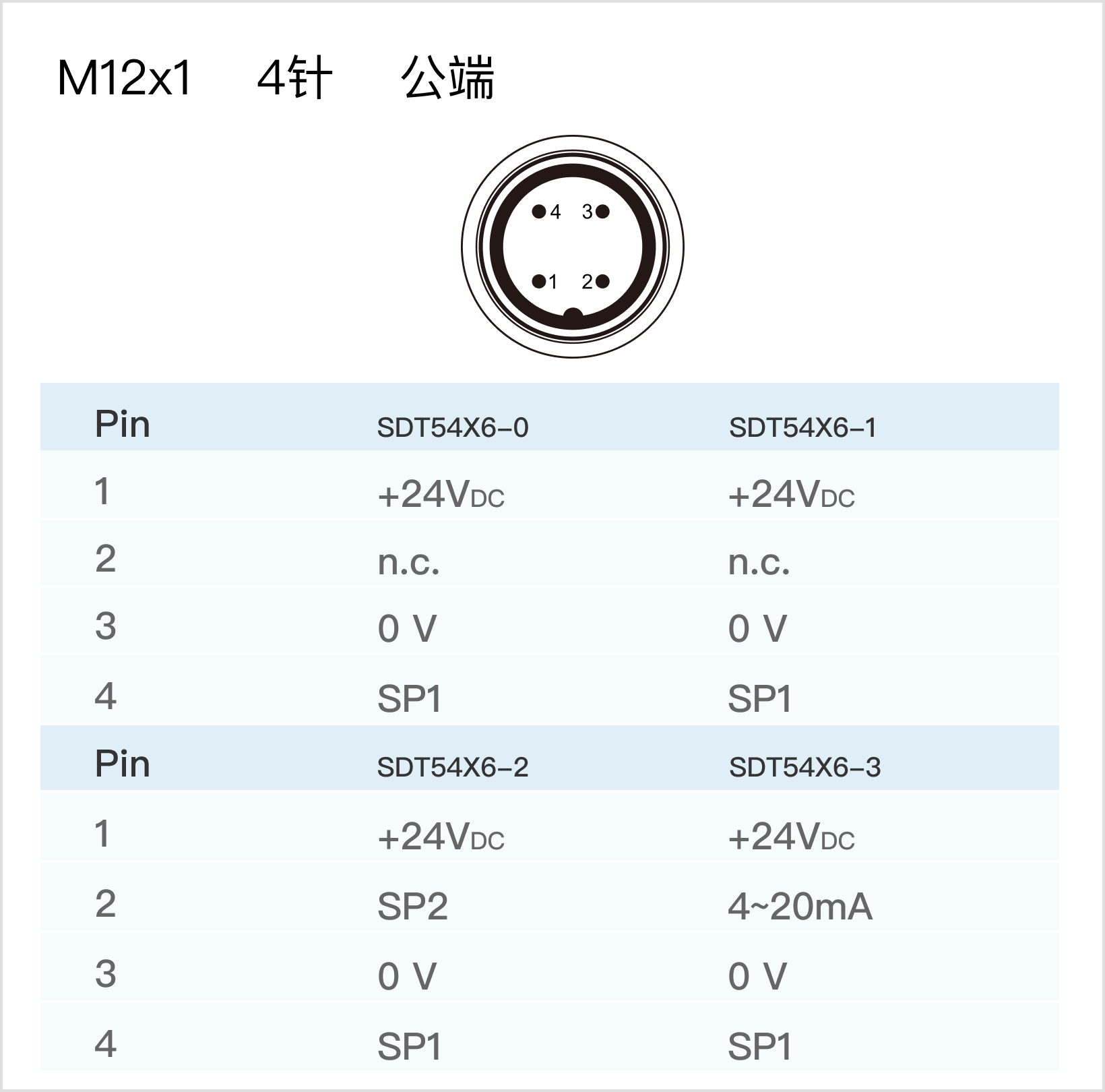This screenshot has height=1092, width=1105.
Task: Select the SDT54X6-2 column header
Action: (453, 767)
